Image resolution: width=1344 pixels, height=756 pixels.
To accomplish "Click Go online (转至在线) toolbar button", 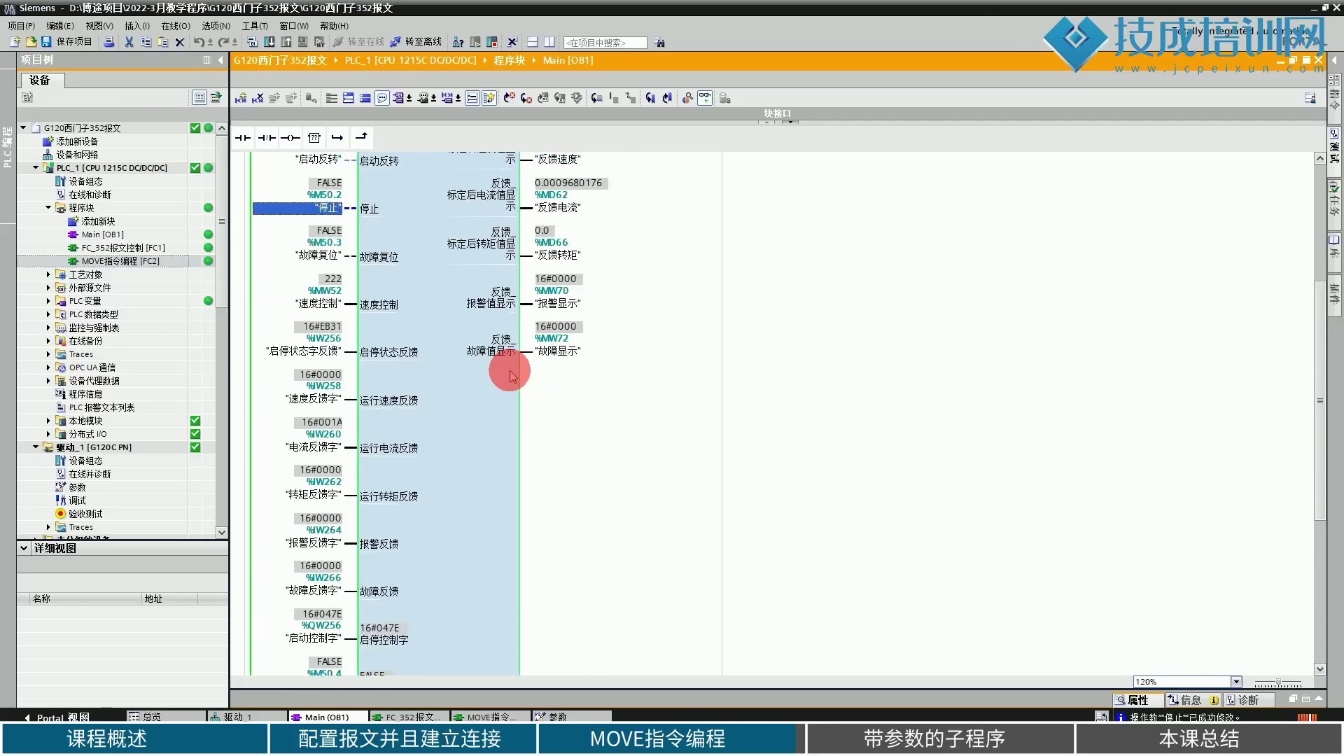I will pyautogui.click(x=358, y=42).
